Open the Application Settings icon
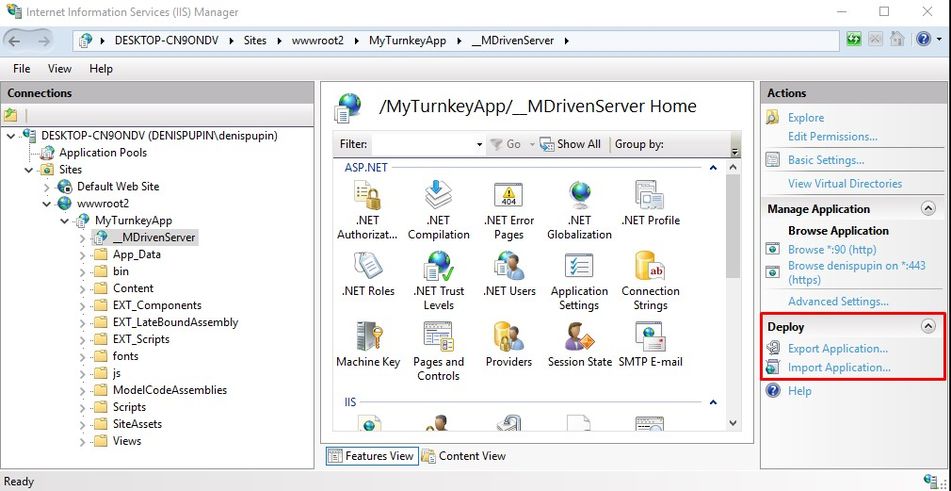 579,281
